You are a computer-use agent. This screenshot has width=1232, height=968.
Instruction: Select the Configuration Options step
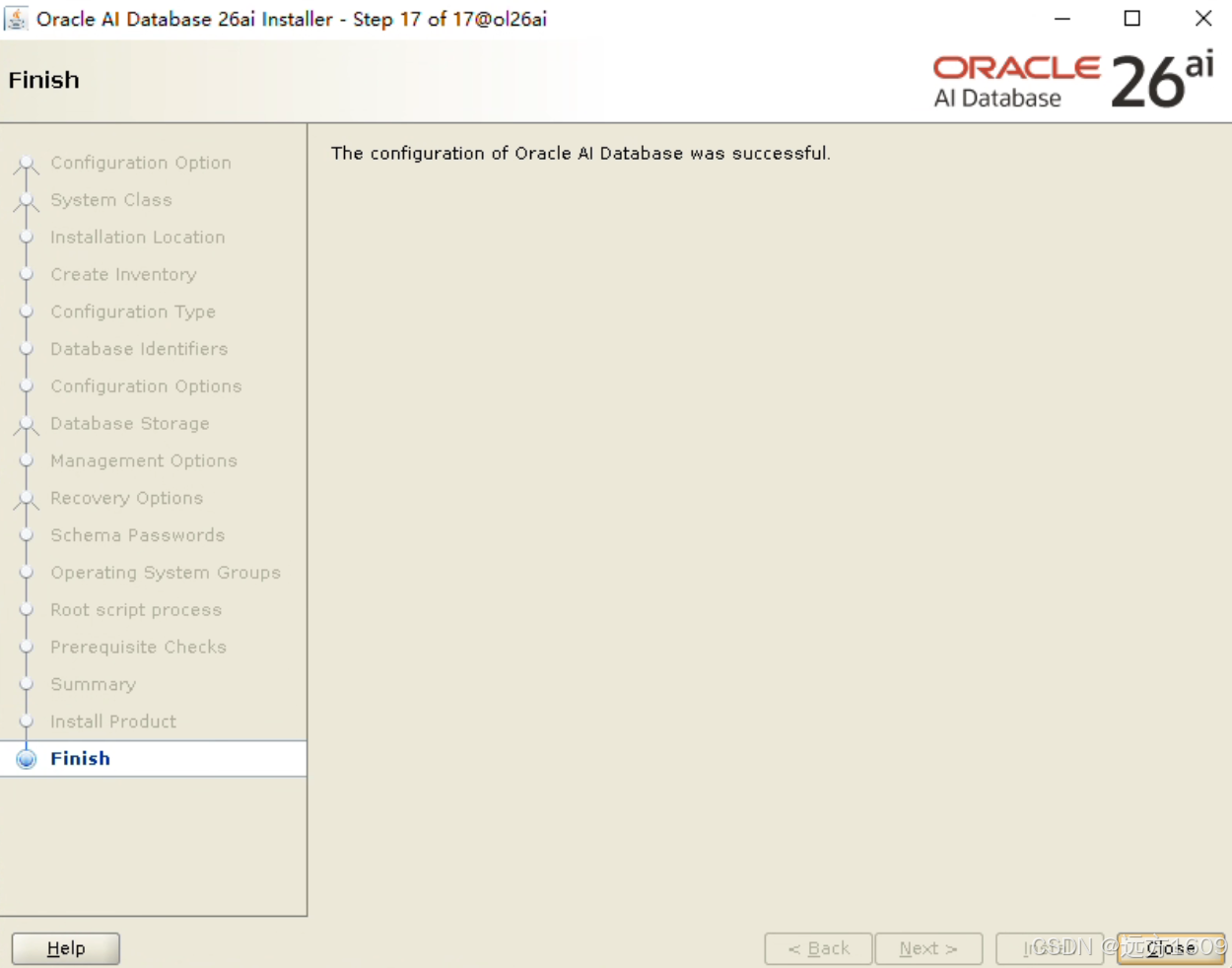(x=146, y=386)
